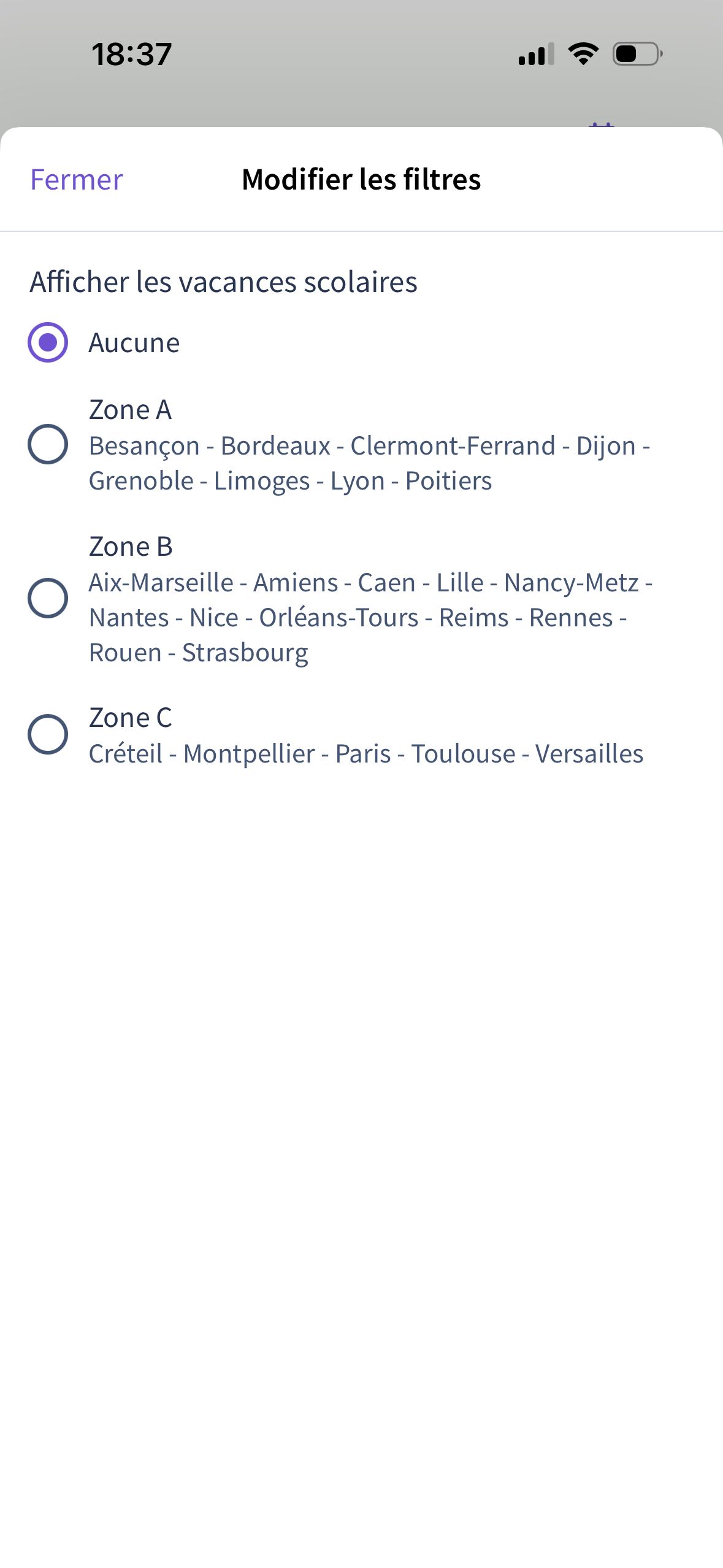The height and width of the screenshot is (1568, 723).
Task: Pick the Zone C radio button
Action: [48, 734]
